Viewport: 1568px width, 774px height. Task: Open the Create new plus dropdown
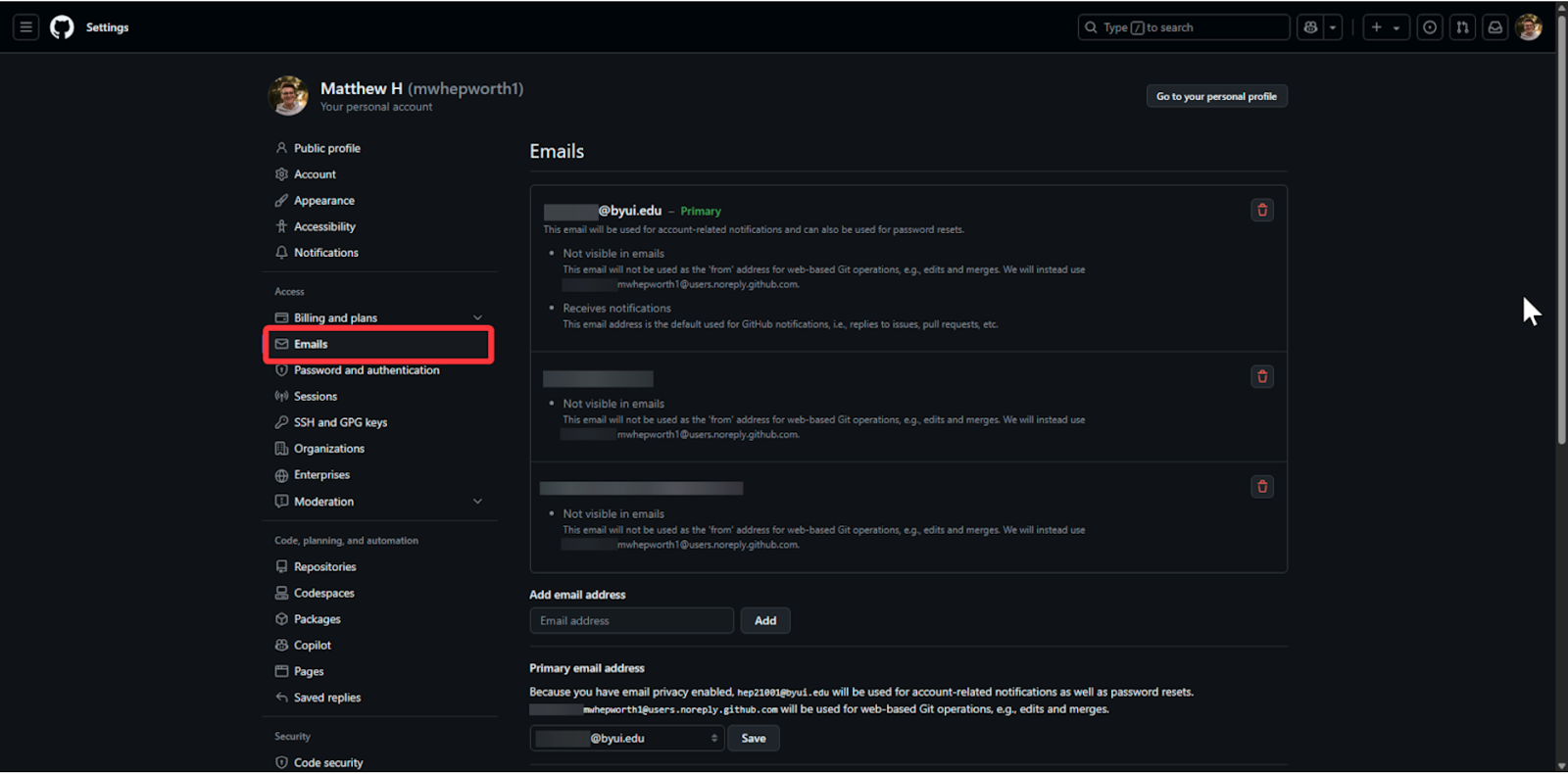click(x=1386, y=27)
